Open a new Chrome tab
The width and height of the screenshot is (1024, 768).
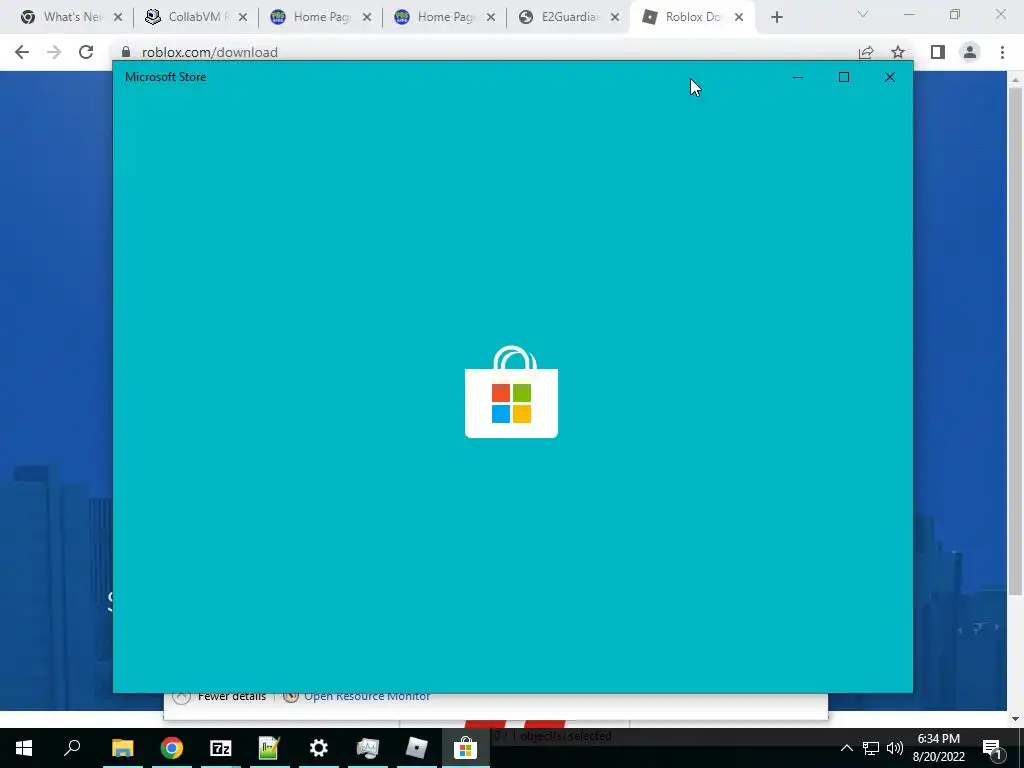(x=776, y=18)
